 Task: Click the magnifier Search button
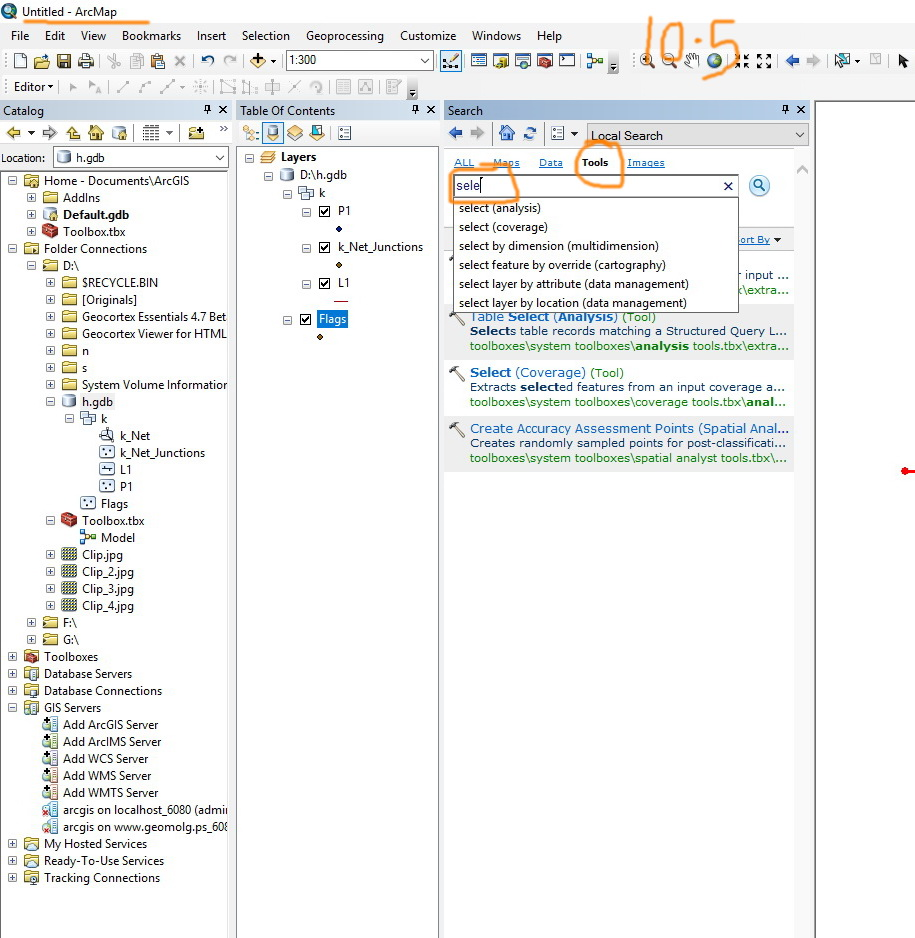coord(759,185)
